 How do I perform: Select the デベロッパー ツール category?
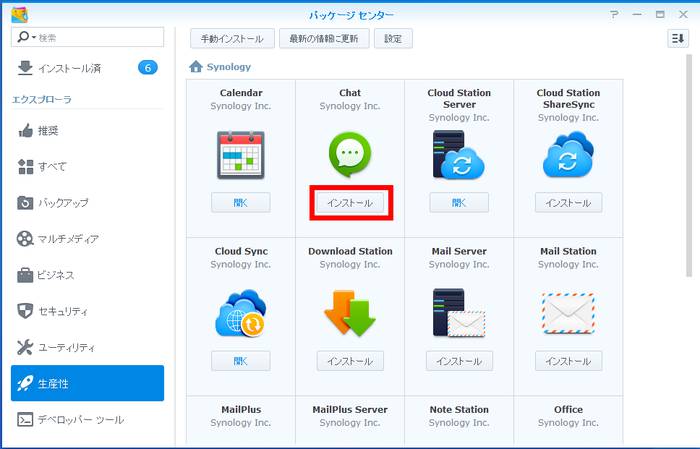coord(88,420)
